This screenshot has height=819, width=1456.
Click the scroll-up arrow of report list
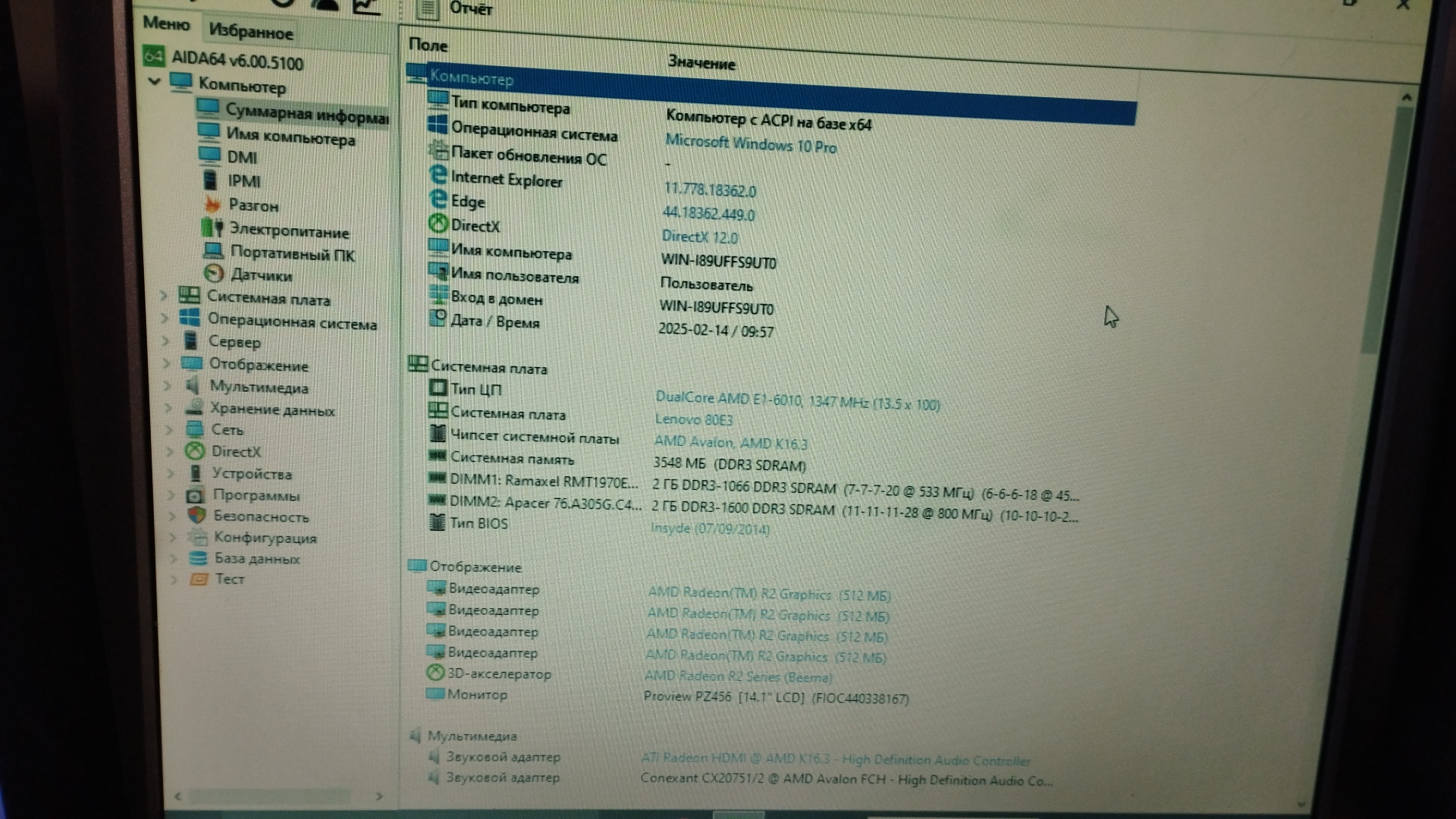point(1407,97)
